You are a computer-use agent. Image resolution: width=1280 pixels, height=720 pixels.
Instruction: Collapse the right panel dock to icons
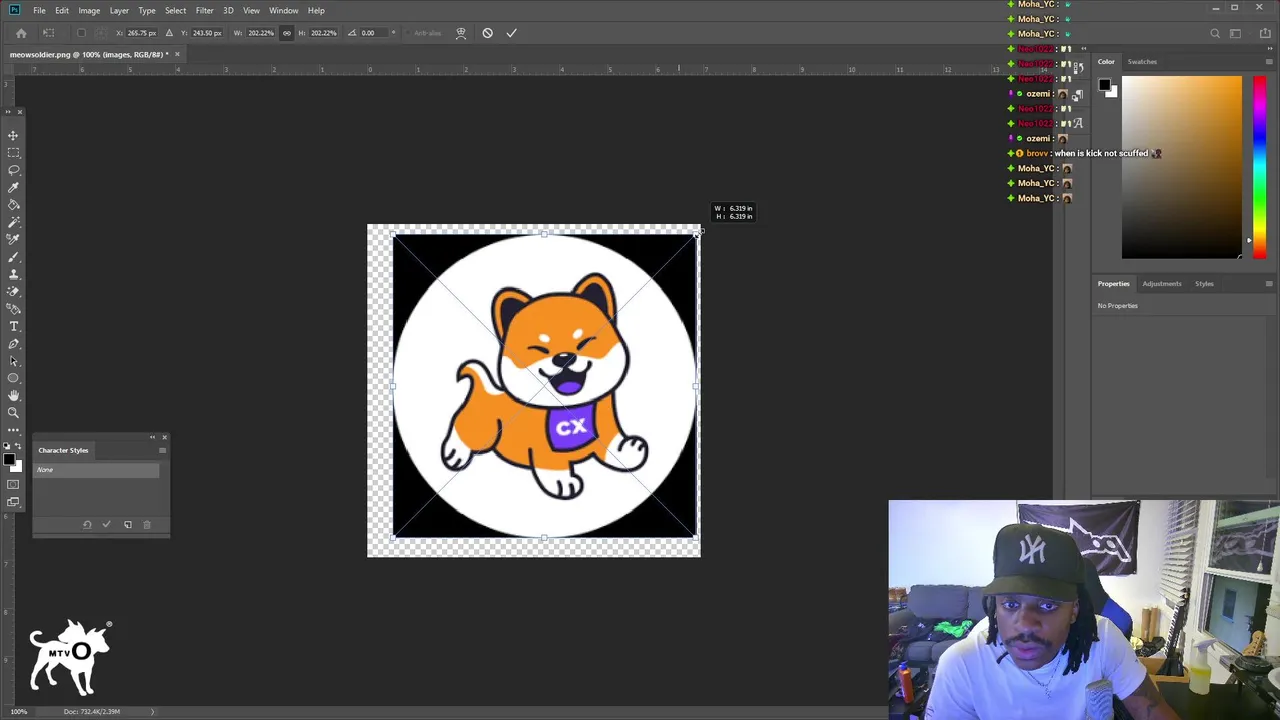click(1272, 48)
